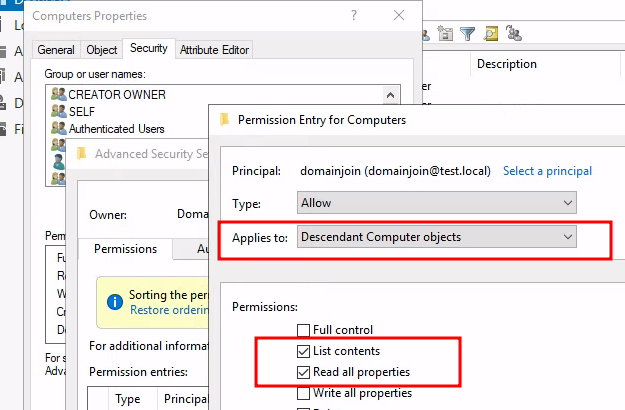
Task: Switch to the Object tab
Action: click(101, 49)
